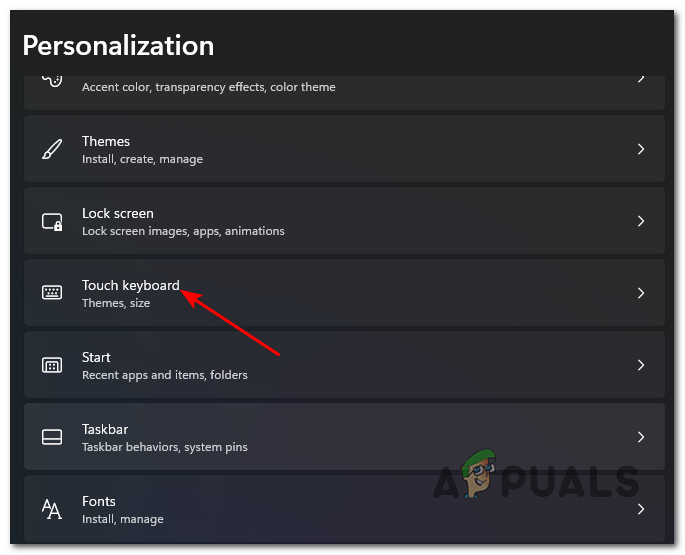Open Taskbar behaviors, system pins entry
The height and width of the screenshot is (555, 685).
pos(164,447)
